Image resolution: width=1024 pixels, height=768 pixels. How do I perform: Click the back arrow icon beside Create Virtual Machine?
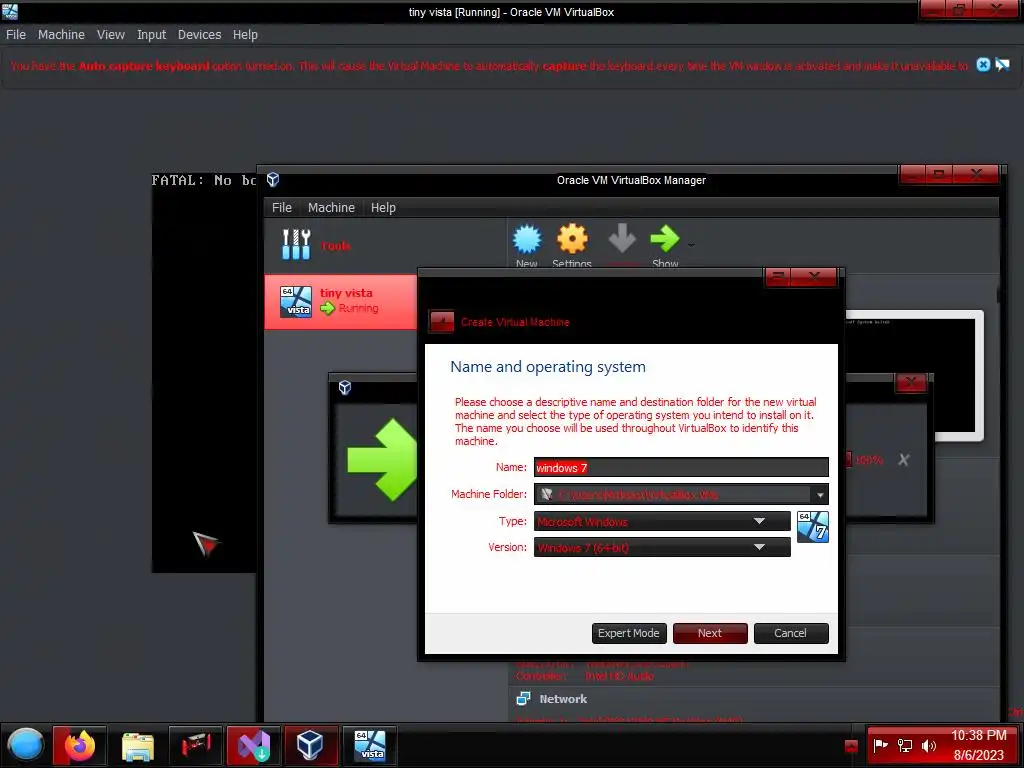(441, 322)
